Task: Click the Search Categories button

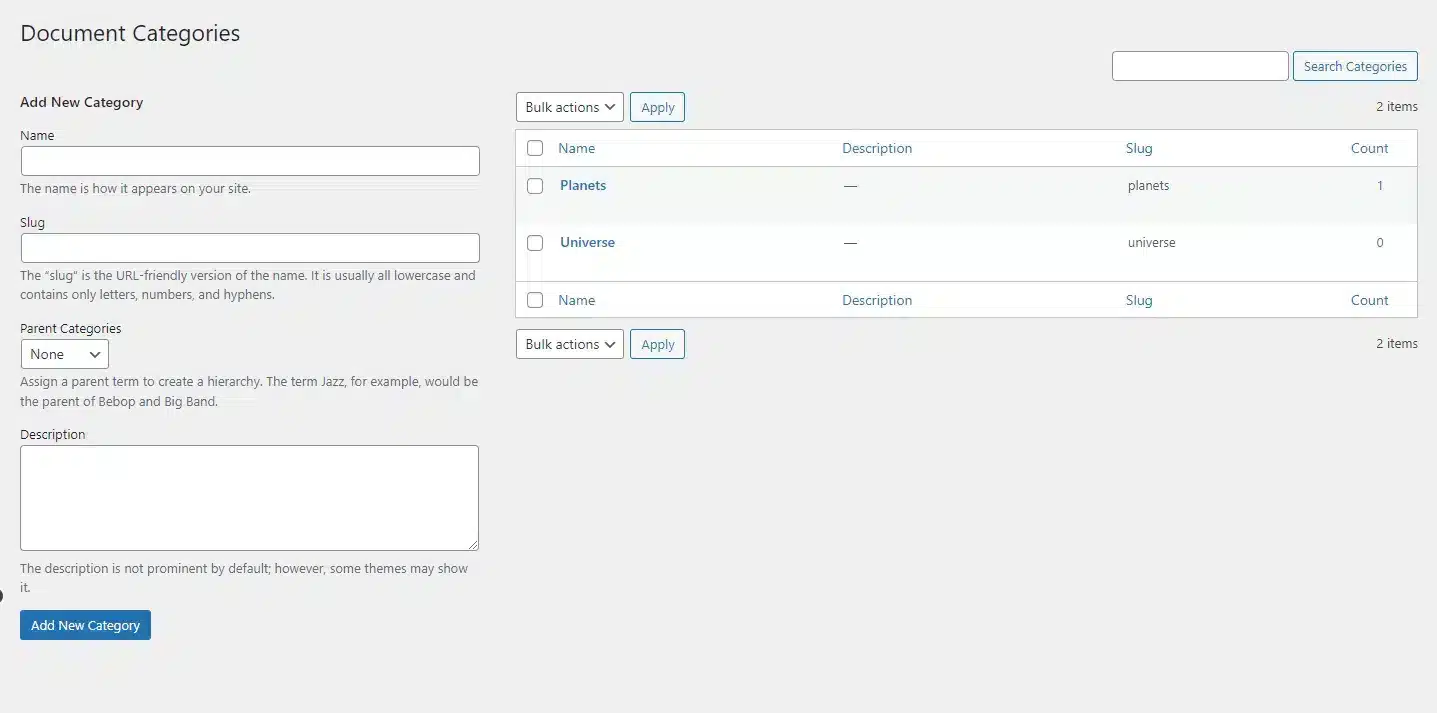Action: pyautogui.click(x=1354, y=66)
